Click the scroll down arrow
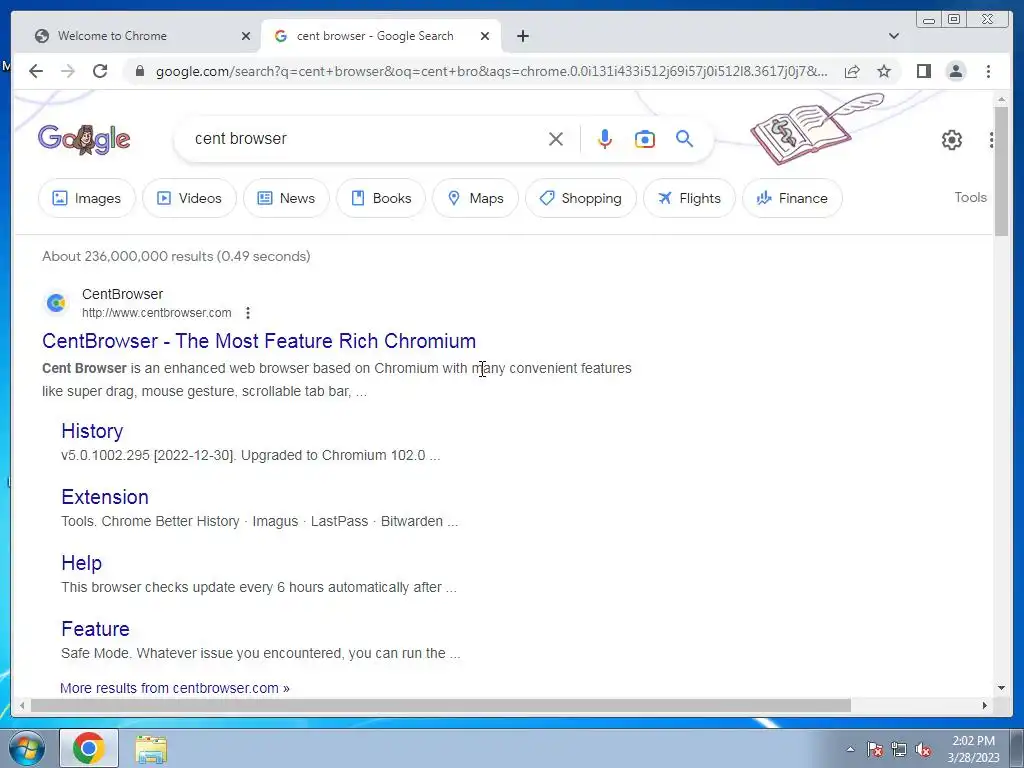 tap(1001, 688)
